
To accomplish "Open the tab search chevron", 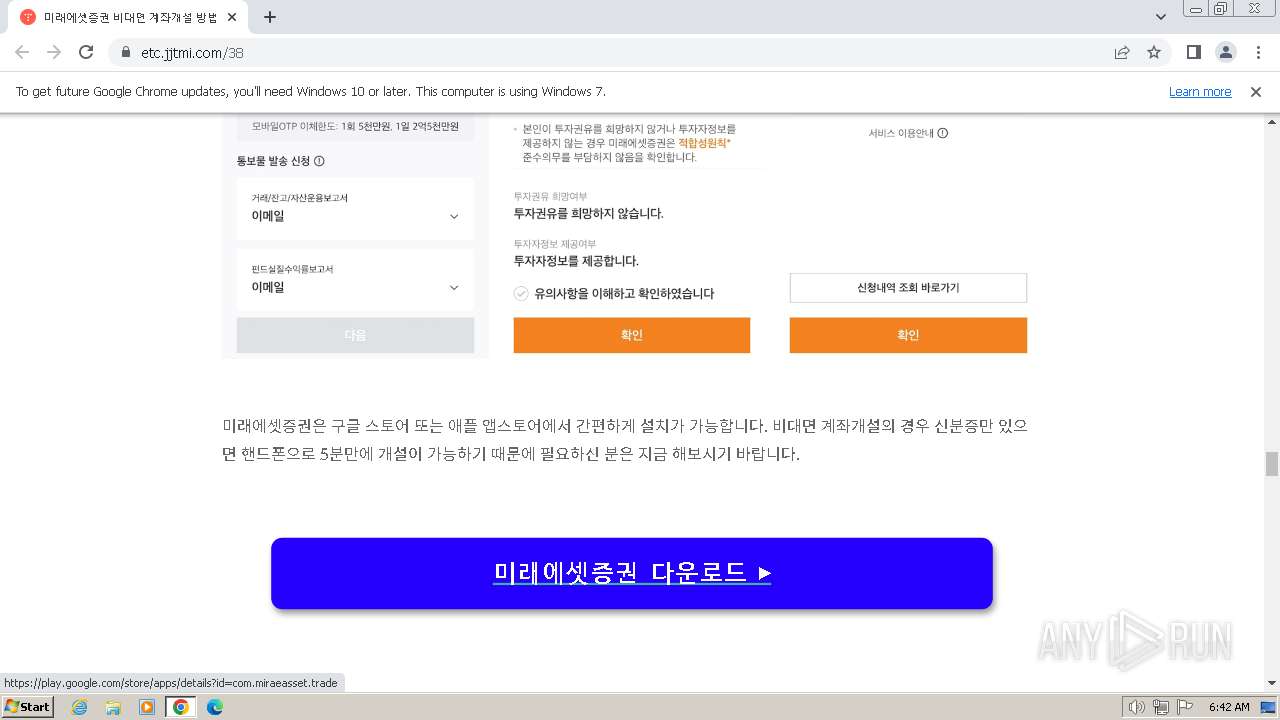I will pyautogui.click(x=1161, y=17).
